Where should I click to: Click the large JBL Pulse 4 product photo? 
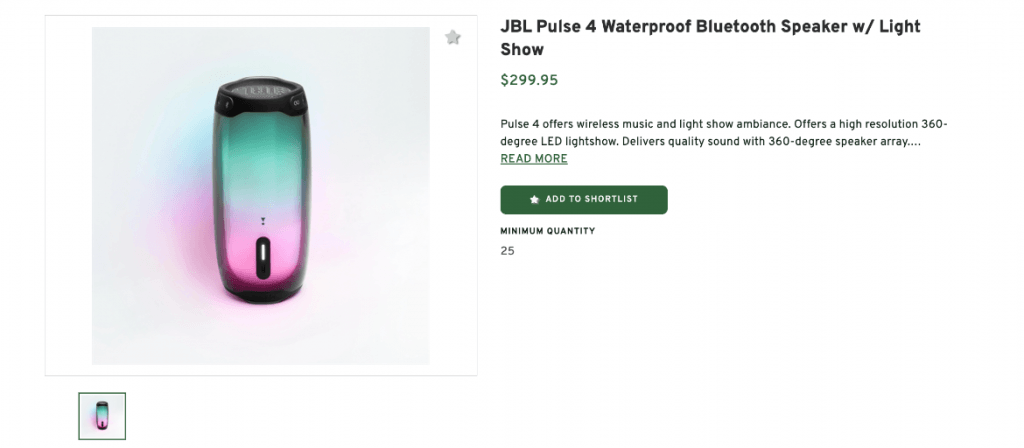click(x=260, y=195)
